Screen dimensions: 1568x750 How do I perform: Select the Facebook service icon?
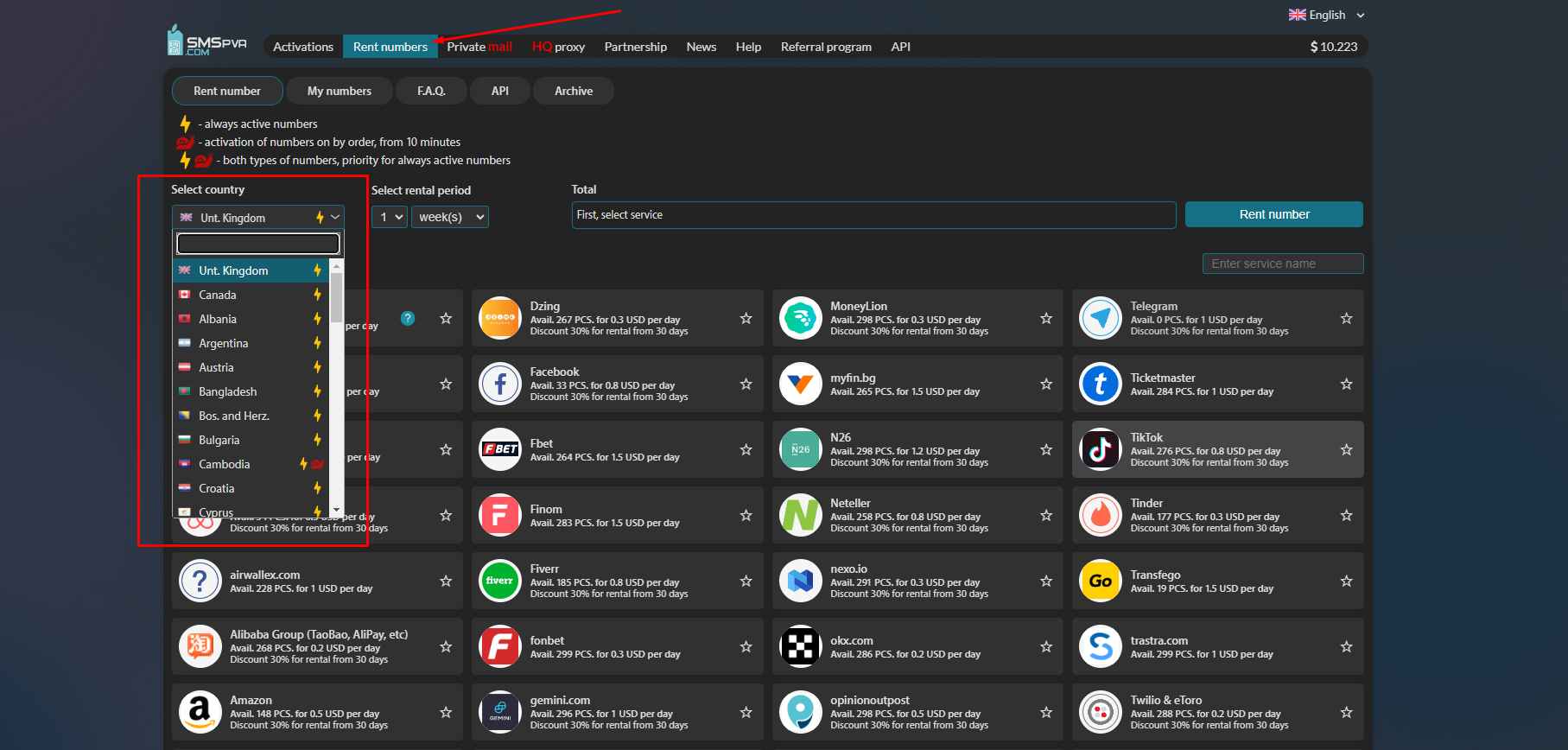500,384
